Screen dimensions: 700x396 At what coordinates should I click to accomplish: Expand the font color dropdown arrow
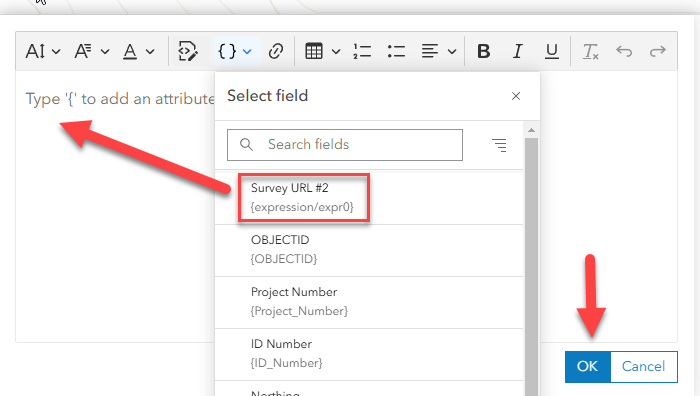coord(150,52)
